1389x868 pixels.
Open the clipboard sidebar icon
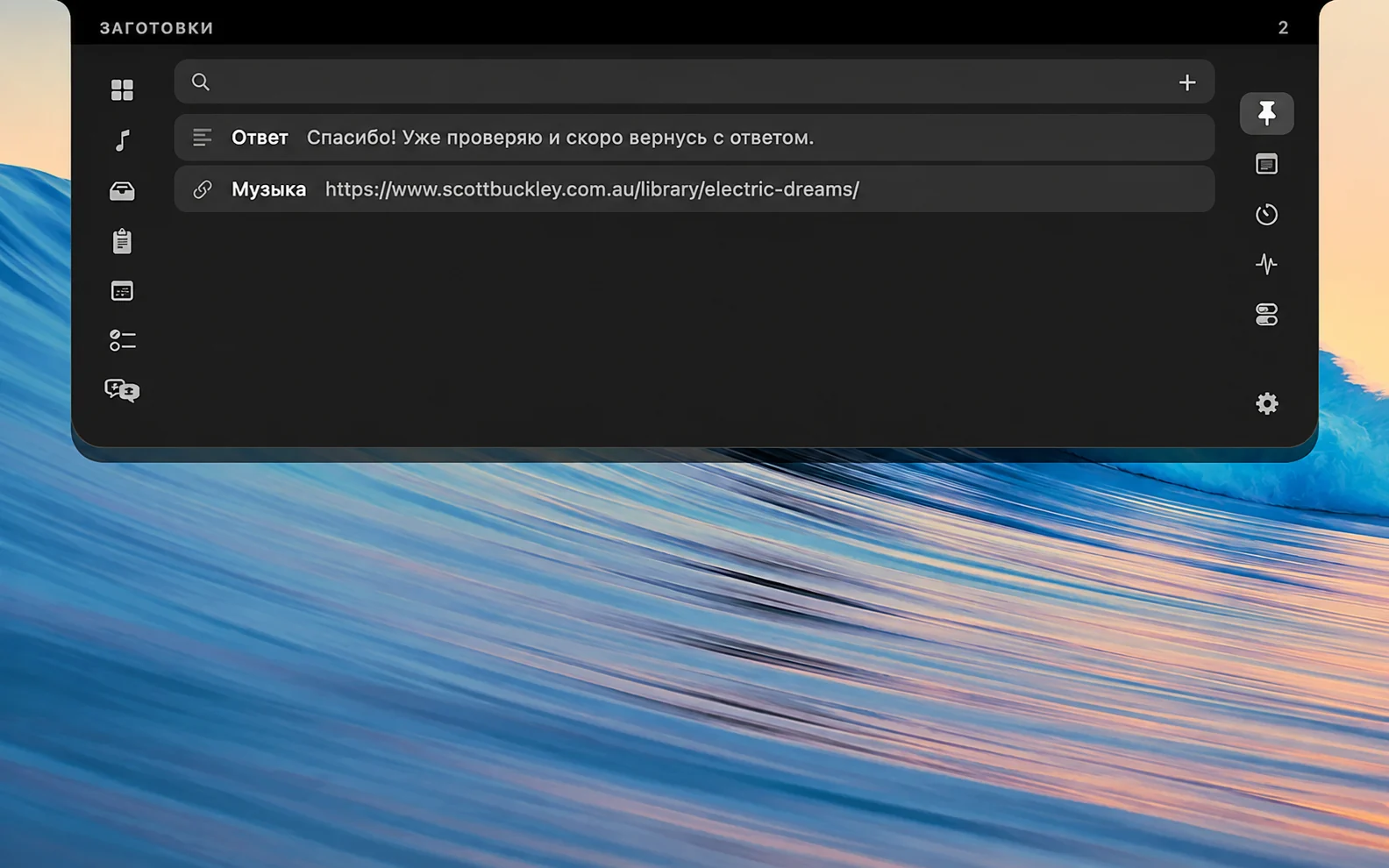click(x=122, y=241)
